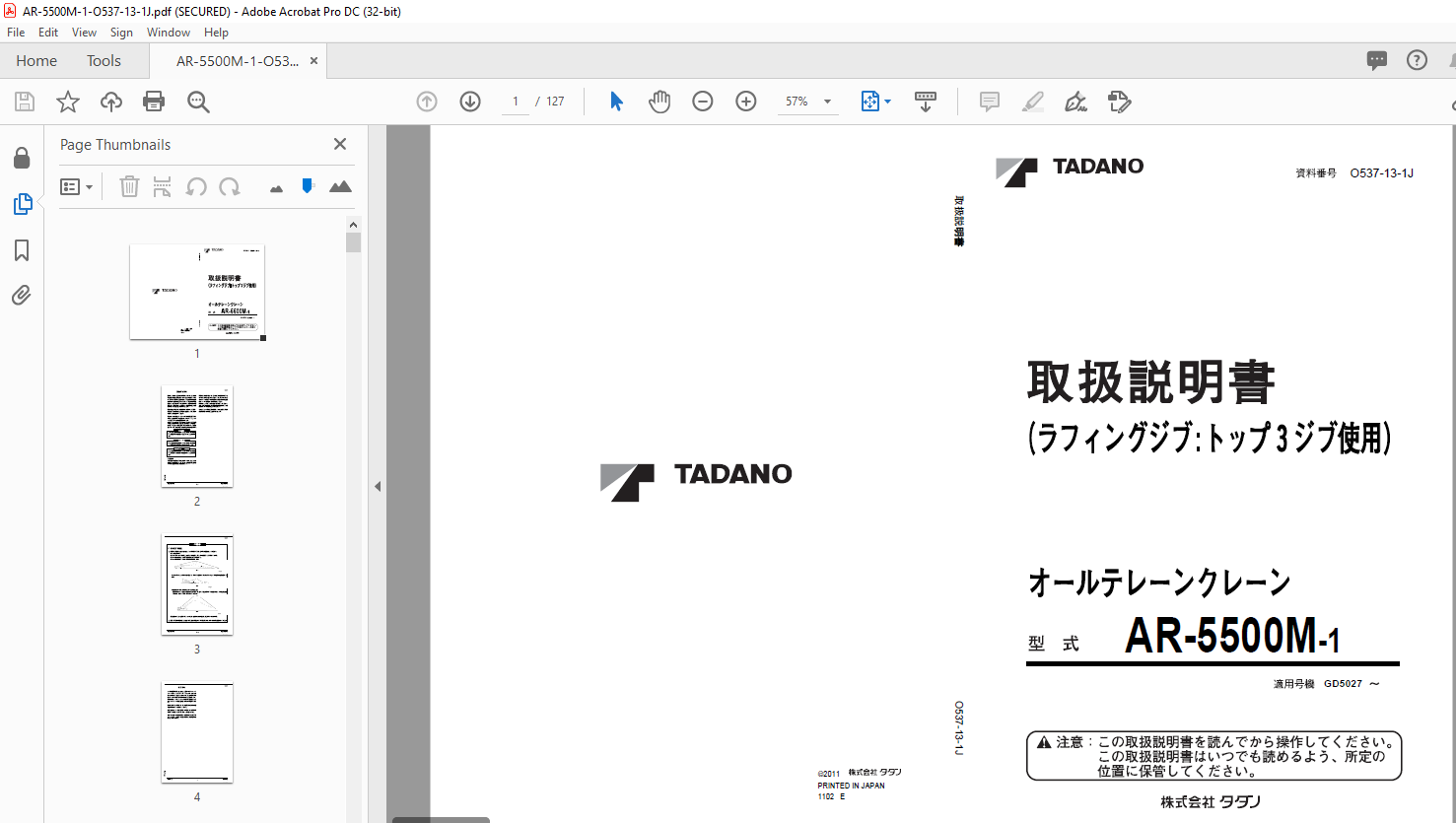Close the AR-5500M document tab
The width and height of the screenshot is (1456, 823).
313,60
